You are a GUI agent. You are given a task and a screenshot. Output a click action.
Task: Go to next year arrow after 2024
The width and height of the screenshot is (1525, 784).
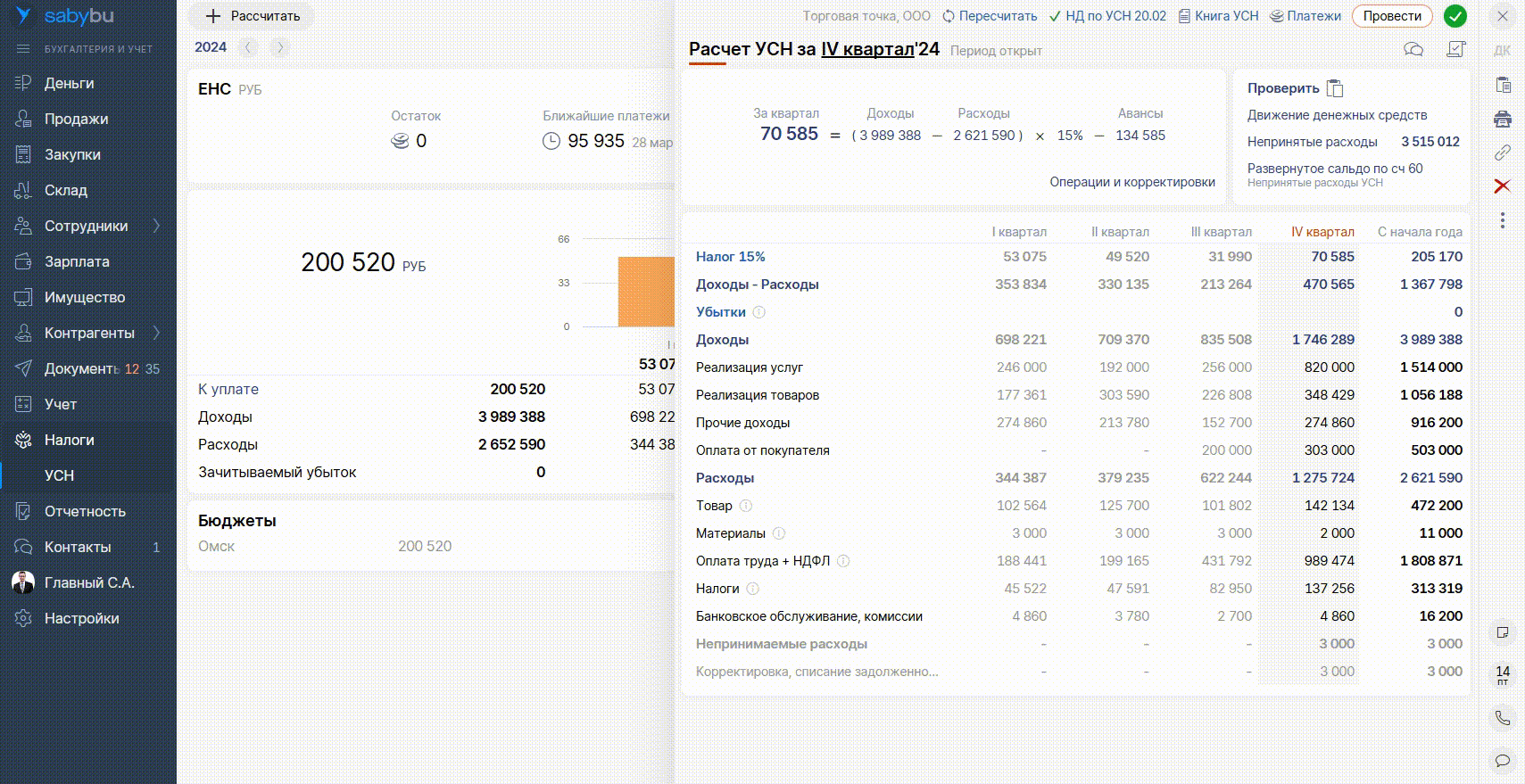click(280, 47)
